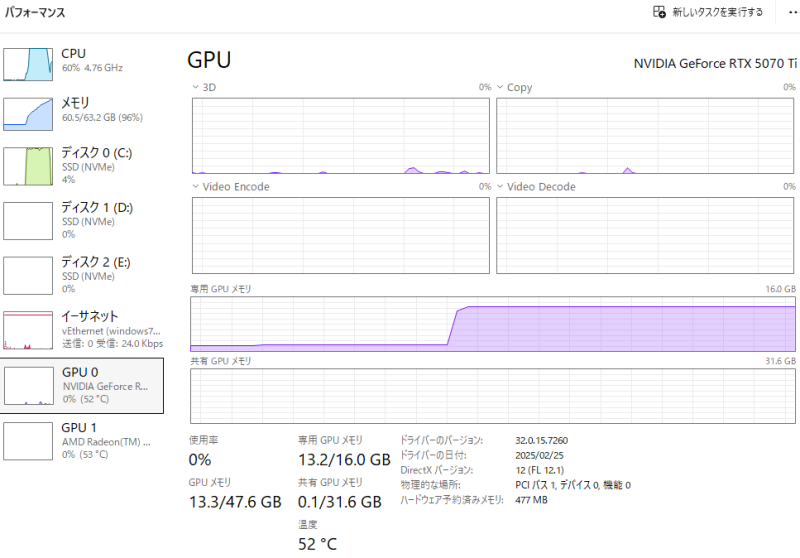800x558 pixels.
Task: Show ディスク 2 (E:) performance details
Action: pos(80,275)
